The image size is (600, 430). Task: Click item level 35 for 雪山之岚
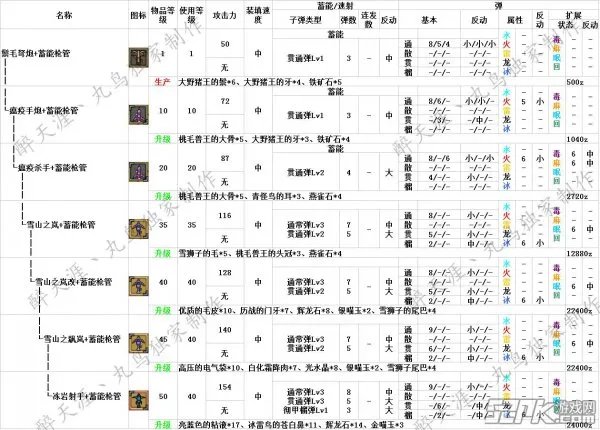point(163,225)
